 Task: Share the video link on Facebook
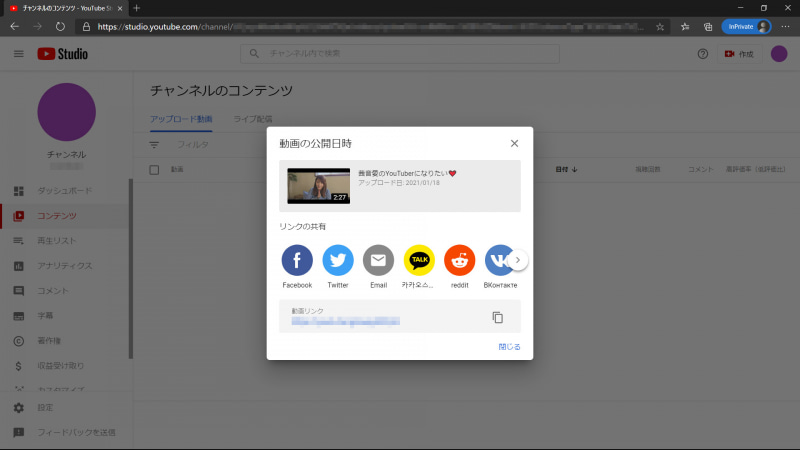(297, 260)
